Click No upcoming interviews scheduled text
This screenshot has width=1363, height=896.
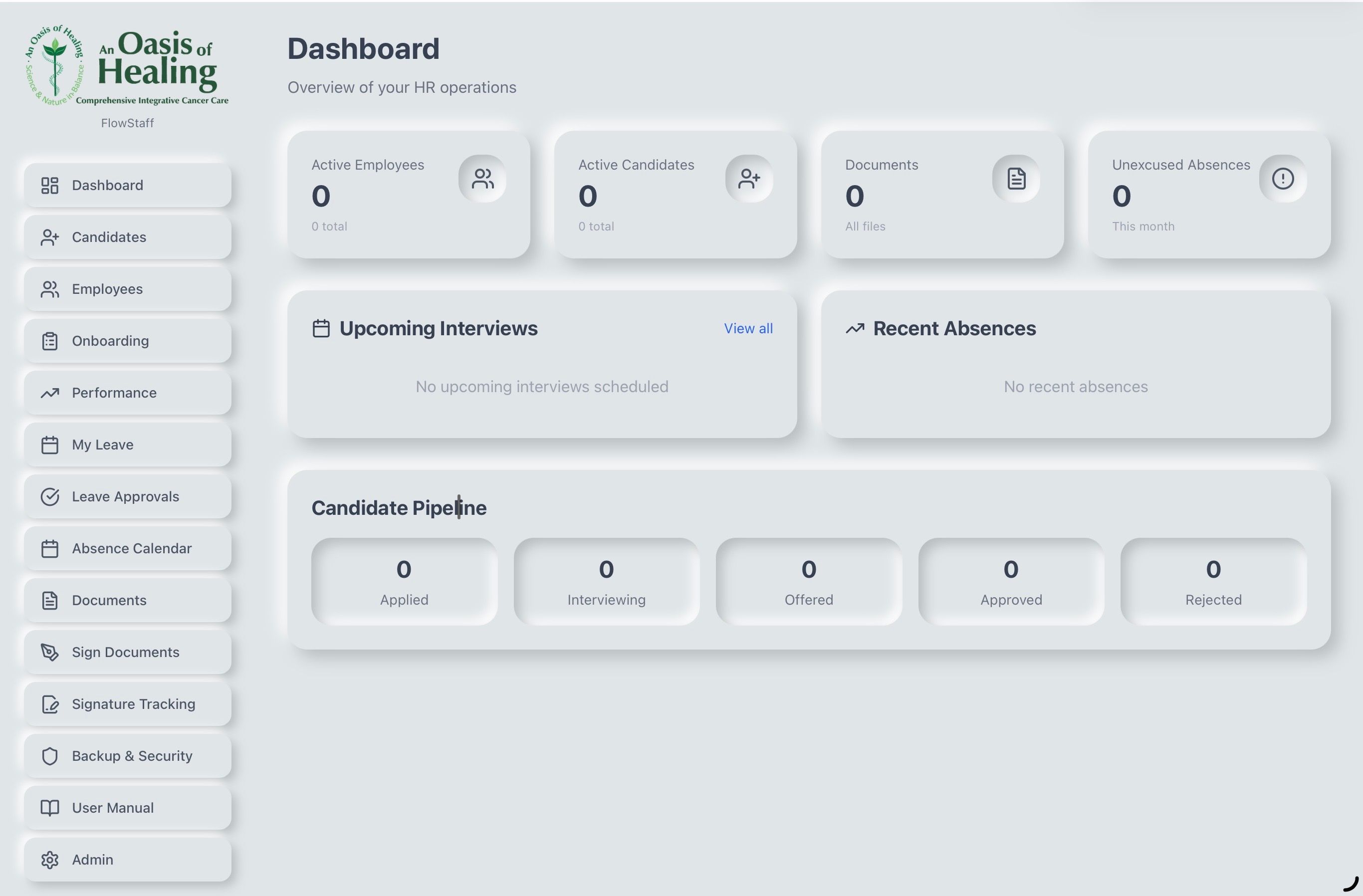coord(542,387)
